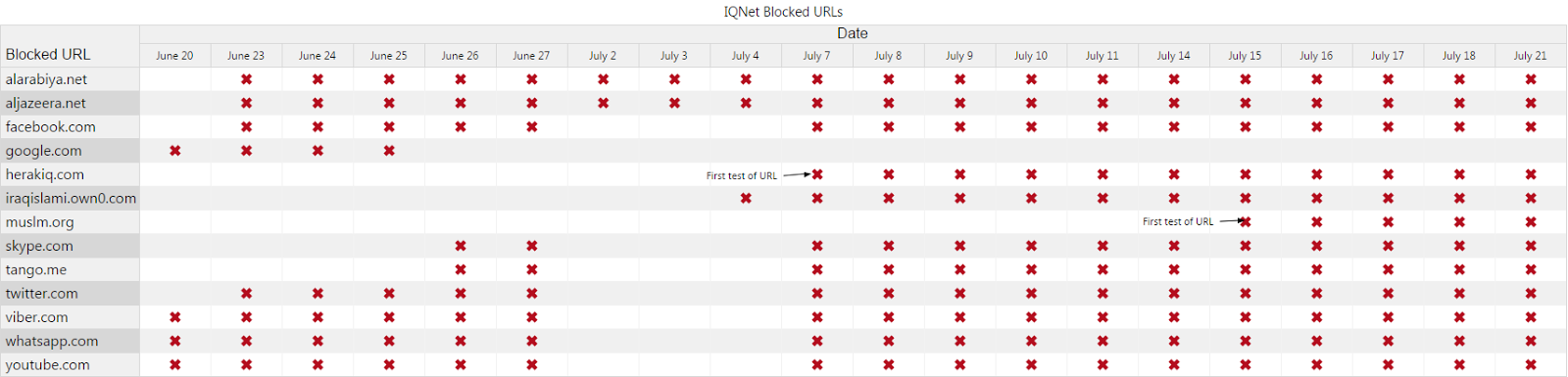Select the July 21 column header

[x=1530, y=56]
